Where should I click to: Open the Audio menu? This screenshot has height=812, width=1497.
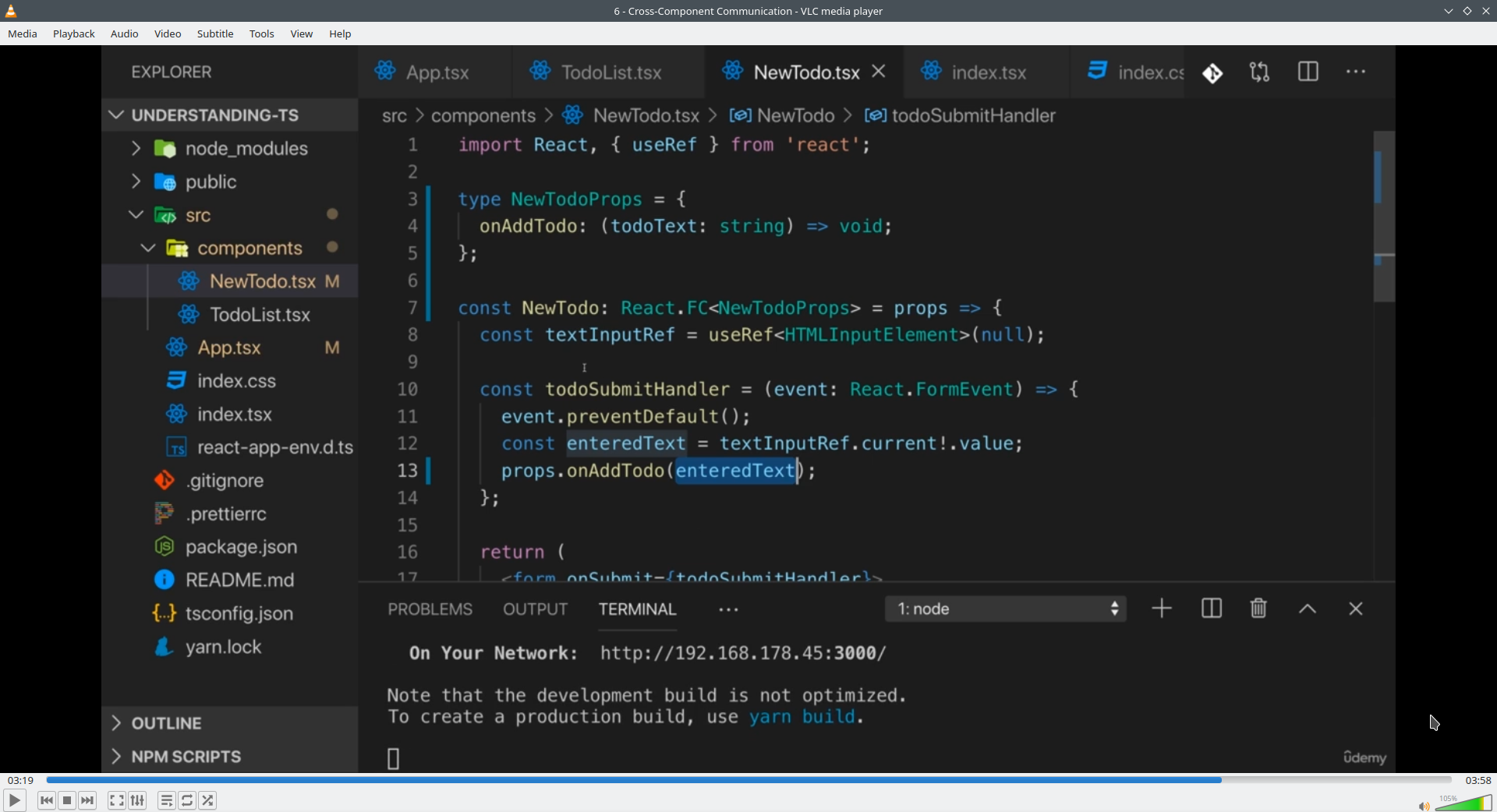(x=125, y=34)
